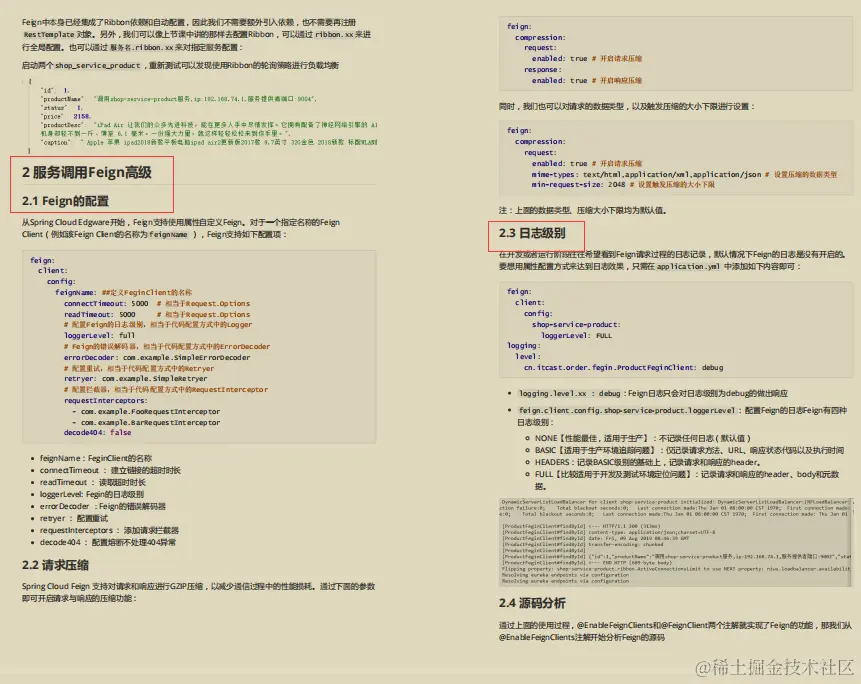Click the JSON response snippet image
861x684 pixels.
pos(199,116)
